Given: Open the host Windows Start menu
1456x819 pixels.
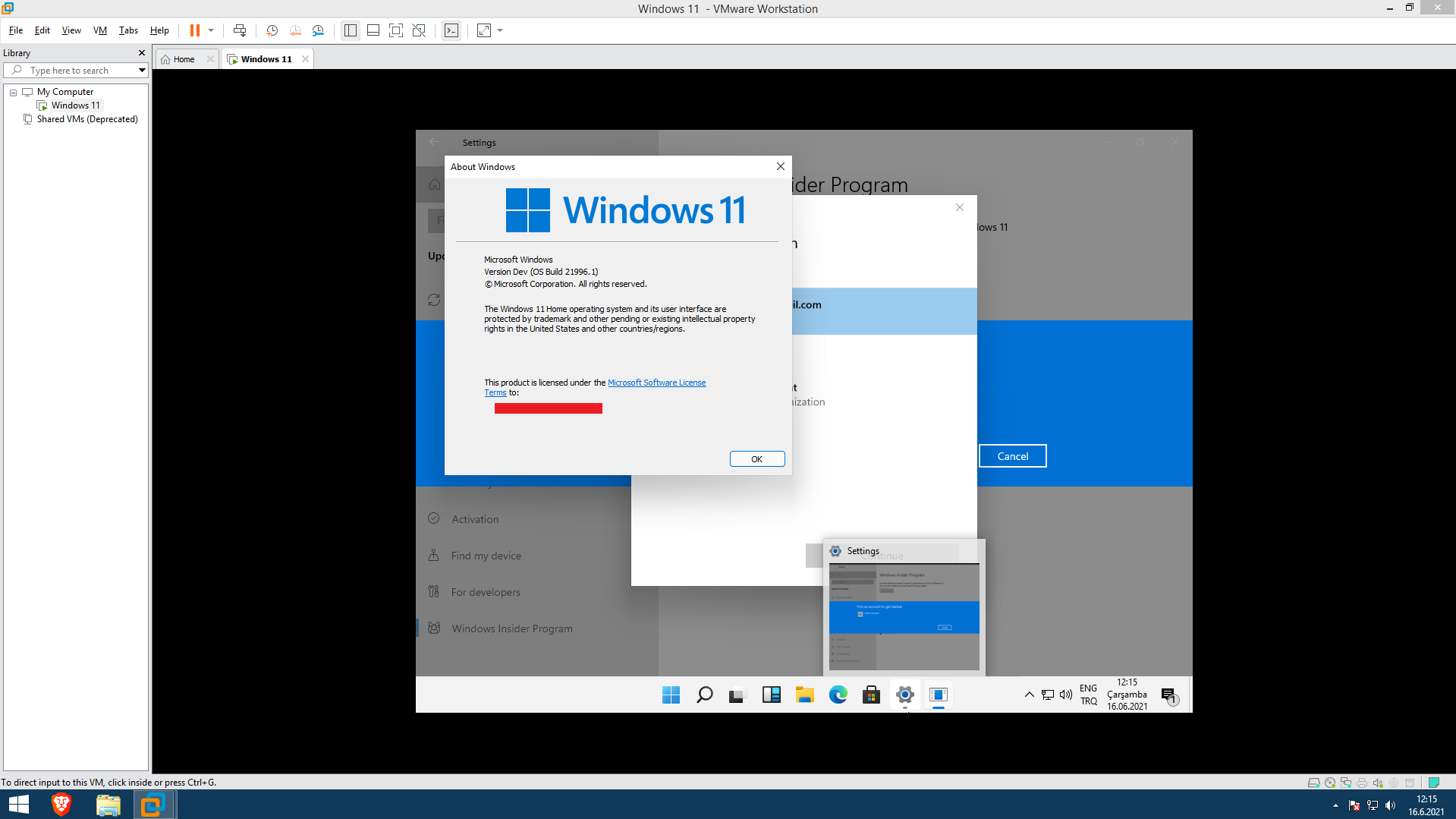Looking at the screenshot, I should click(x=18, y=805).
